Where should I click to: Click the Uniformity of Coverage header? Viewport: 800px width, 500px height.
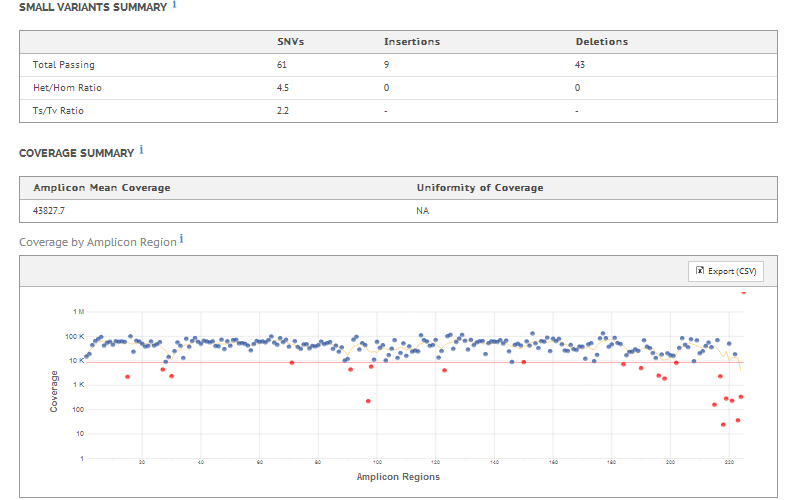[x=479, y=188]
